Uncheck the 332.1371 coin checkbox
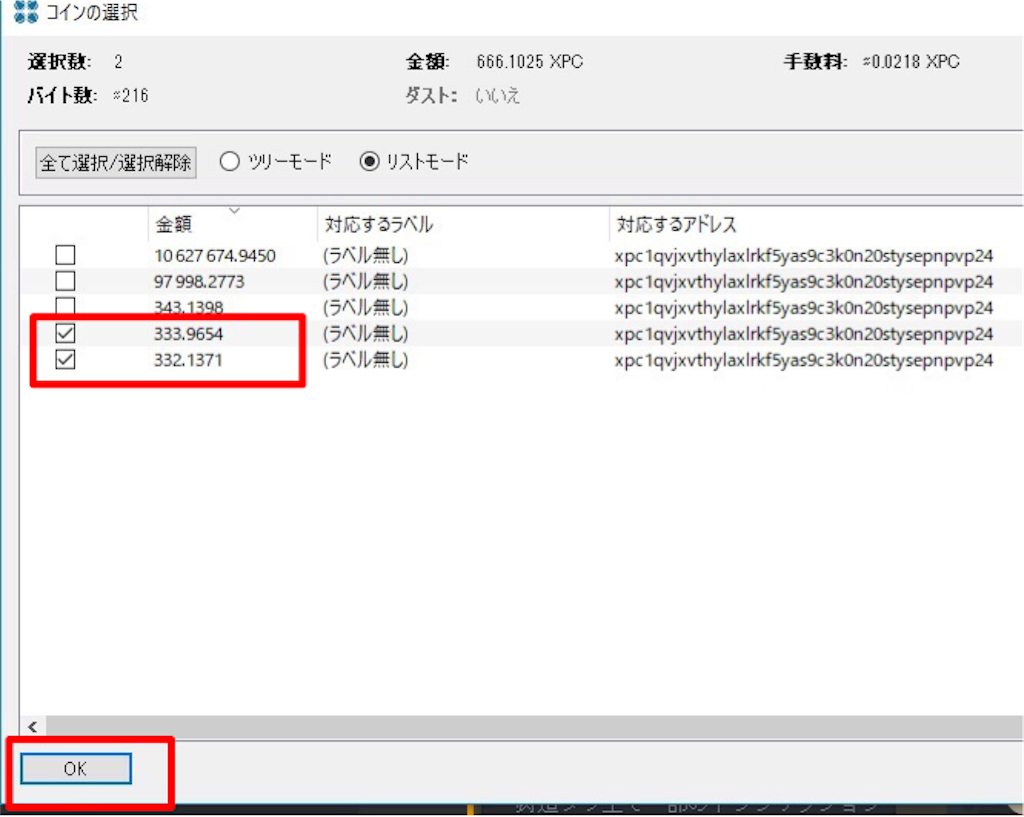1024x817 pixels. pyautogui.click(x=65, y=360)
